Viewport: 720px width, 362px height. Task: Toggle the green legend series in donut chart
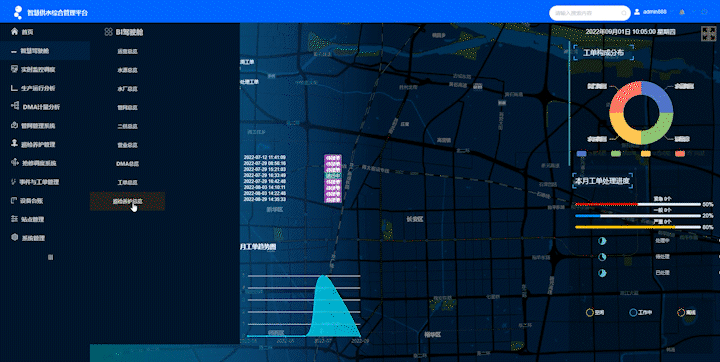point(616,153)
